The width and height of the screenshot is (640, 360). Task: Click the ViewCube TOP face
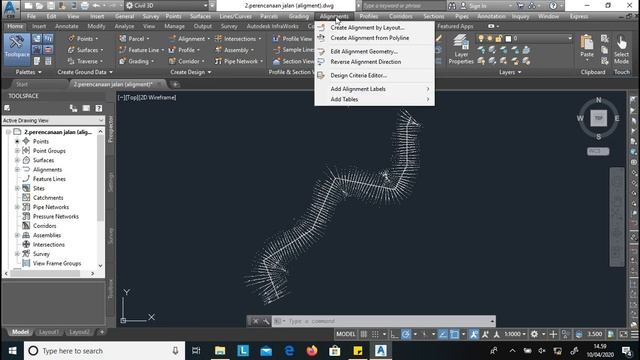[598, 118]
